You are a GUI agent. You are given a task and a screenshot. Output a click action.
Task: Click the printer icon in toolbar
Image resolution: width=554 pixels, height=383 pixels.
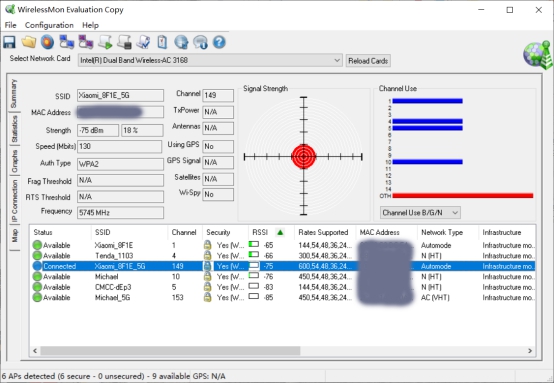124,42
